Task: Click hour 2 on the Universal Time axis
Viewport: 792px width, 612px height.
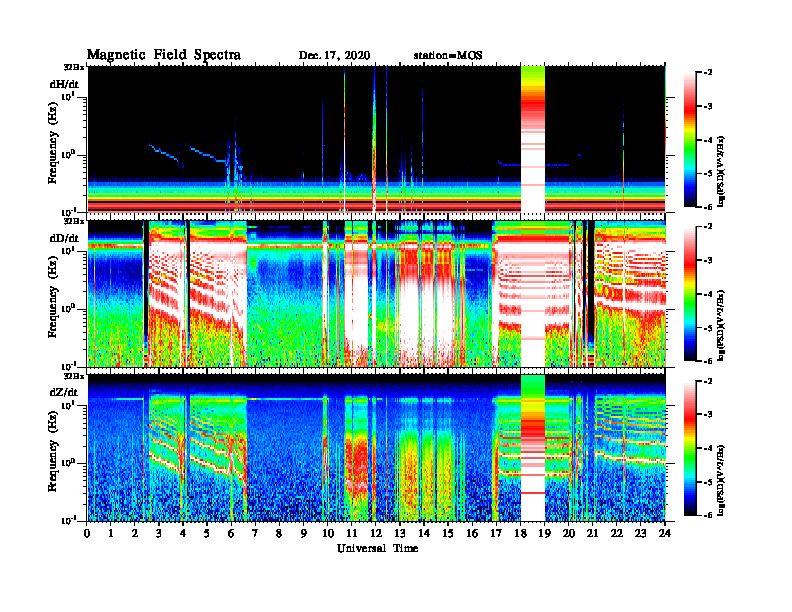Action: point(135,534)
